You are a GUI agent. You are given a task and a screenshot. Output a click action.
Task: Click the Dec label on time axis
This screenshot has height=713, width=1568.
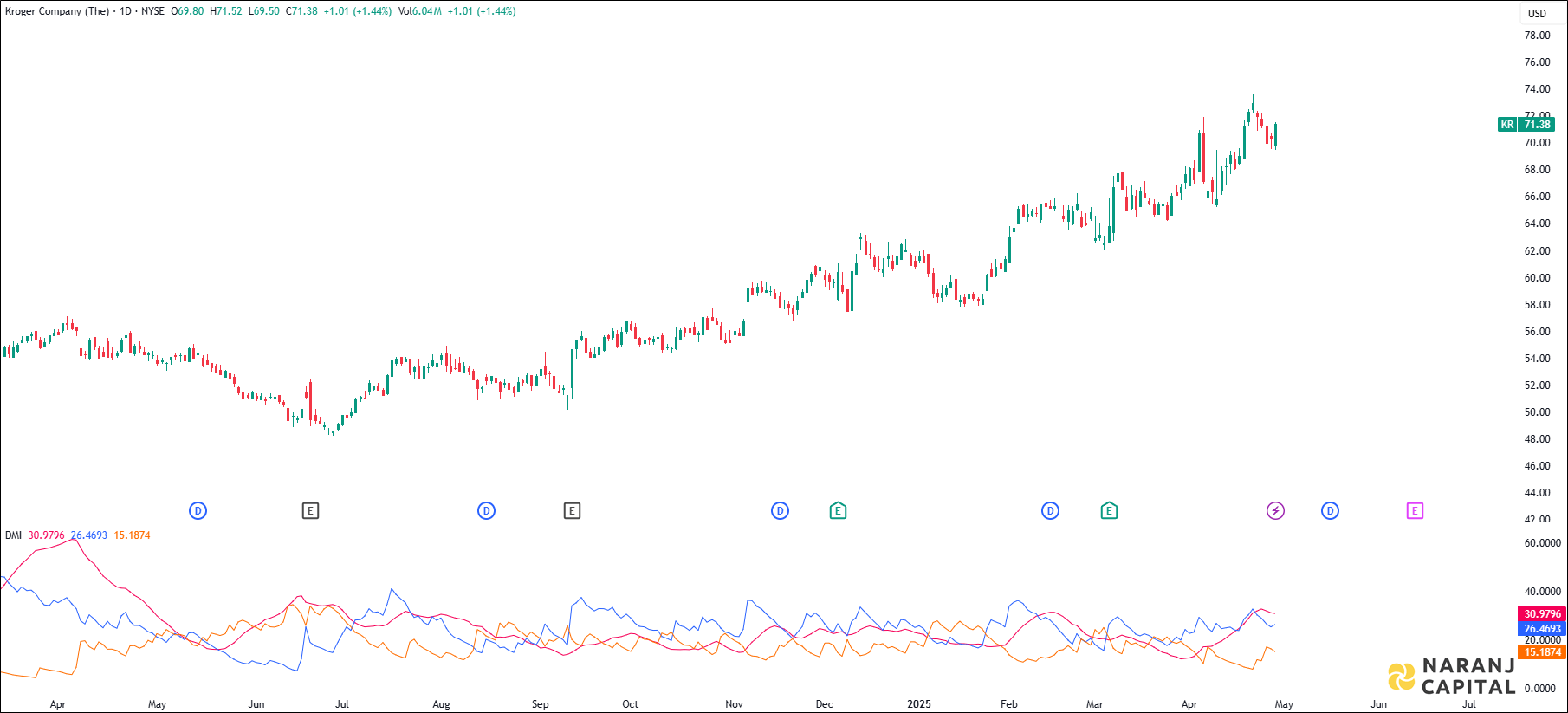pyautogui.click(x=824, y=704)
